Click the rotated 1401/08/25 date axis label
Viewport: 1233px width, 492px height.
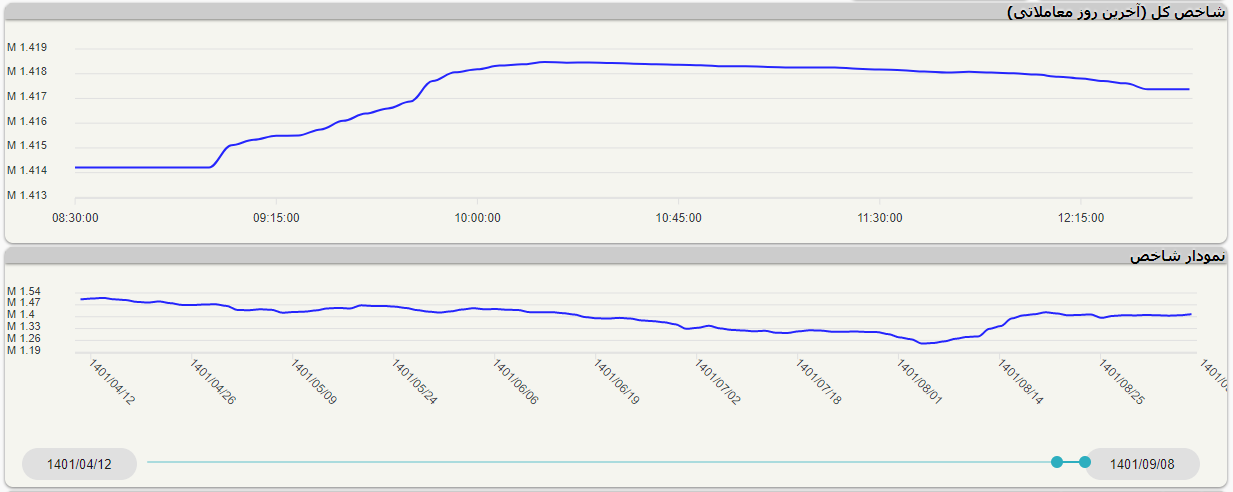pyautogui.click(x=1121, y=382)
